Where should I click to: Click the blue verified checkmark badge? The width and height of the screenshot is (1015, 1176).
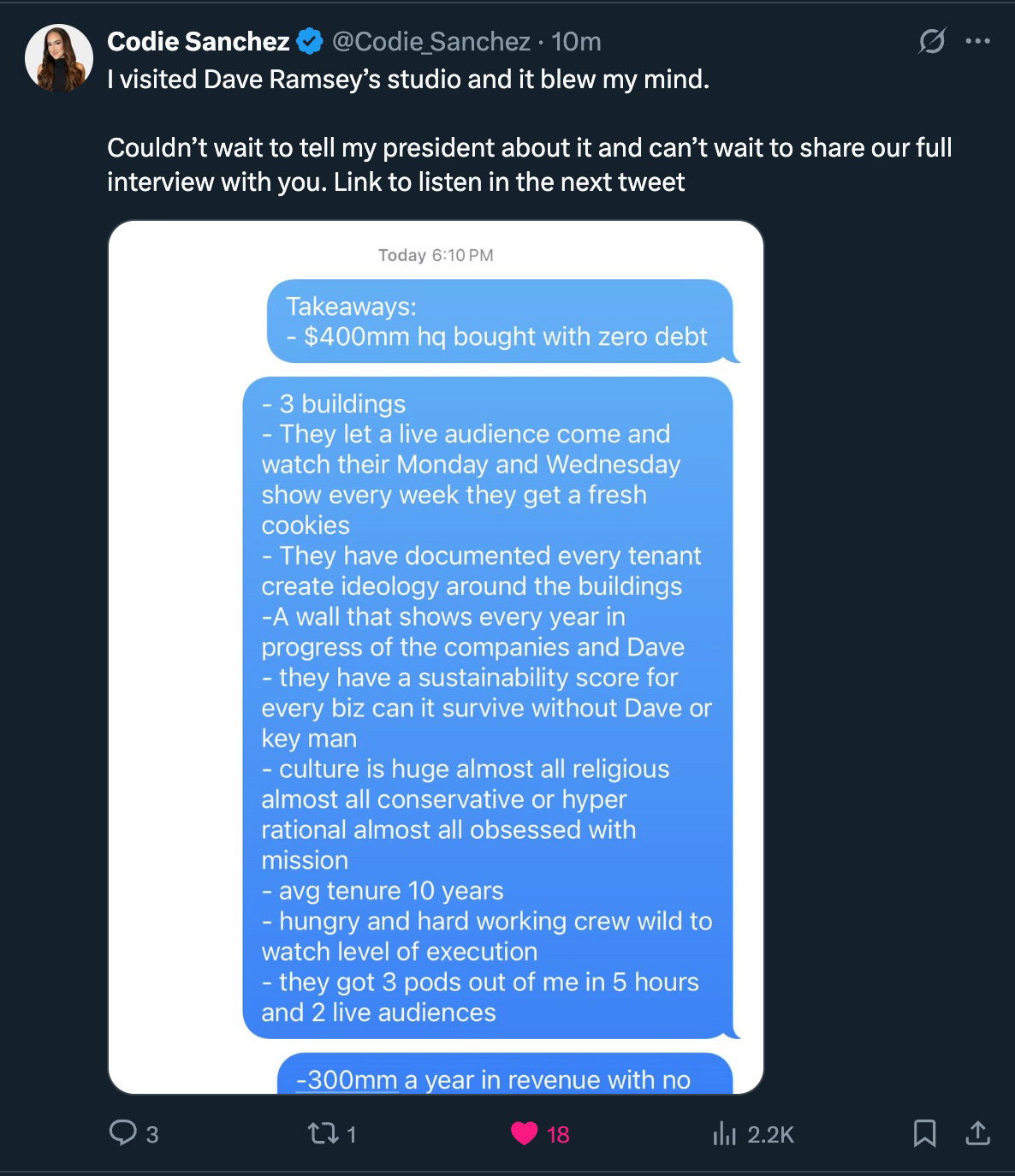(x=310, y=41)
